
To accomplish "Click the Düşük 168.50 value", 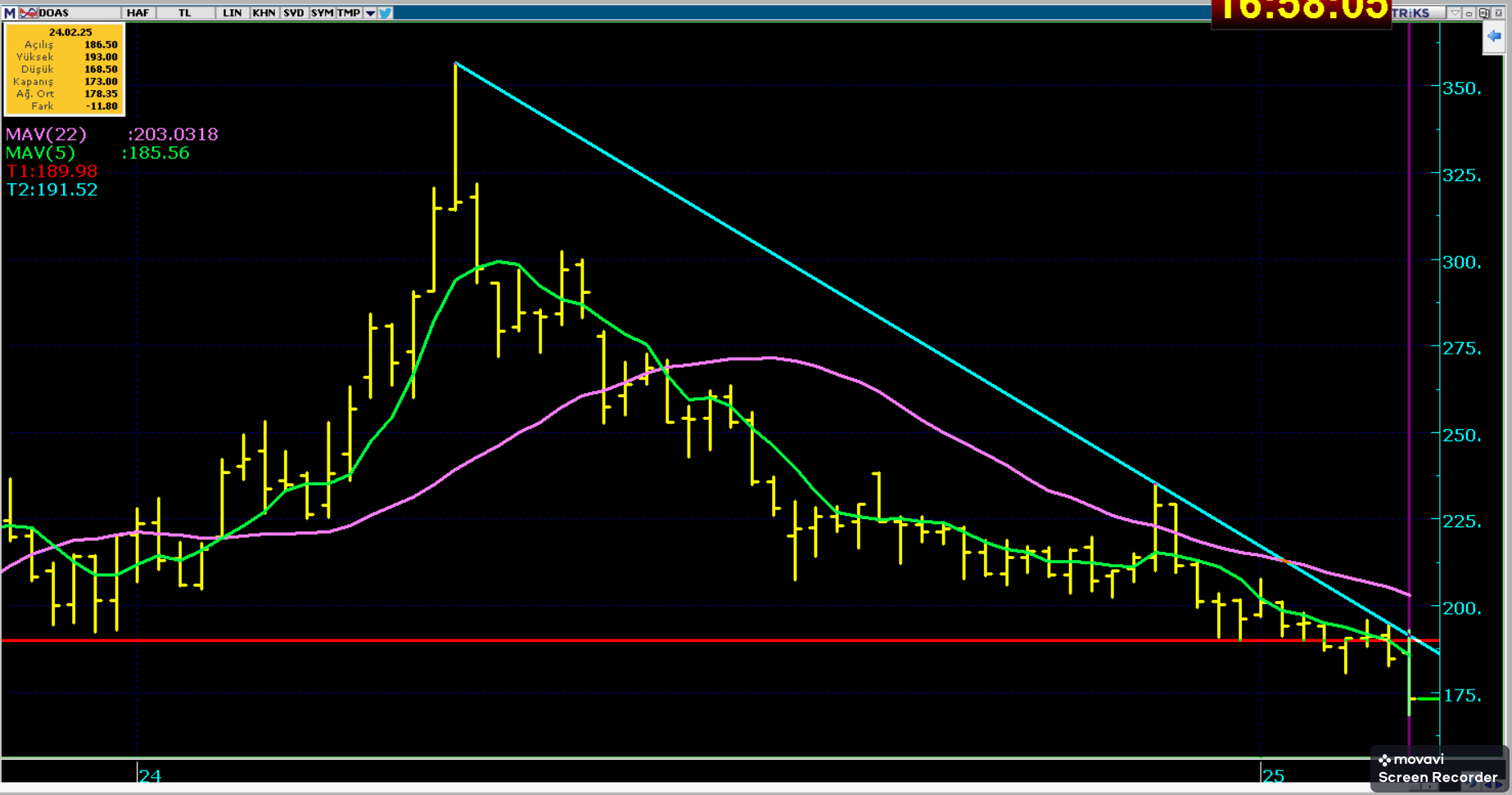I will click(x=102, y=70).
